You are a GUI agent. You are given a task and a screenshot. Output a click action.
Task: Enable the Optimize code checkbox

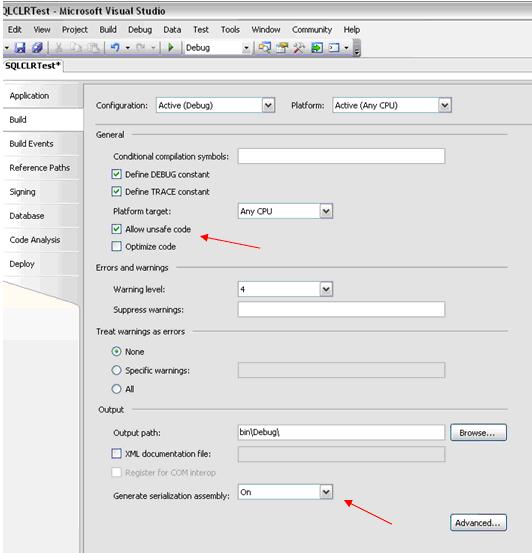(x=116, y=246)
